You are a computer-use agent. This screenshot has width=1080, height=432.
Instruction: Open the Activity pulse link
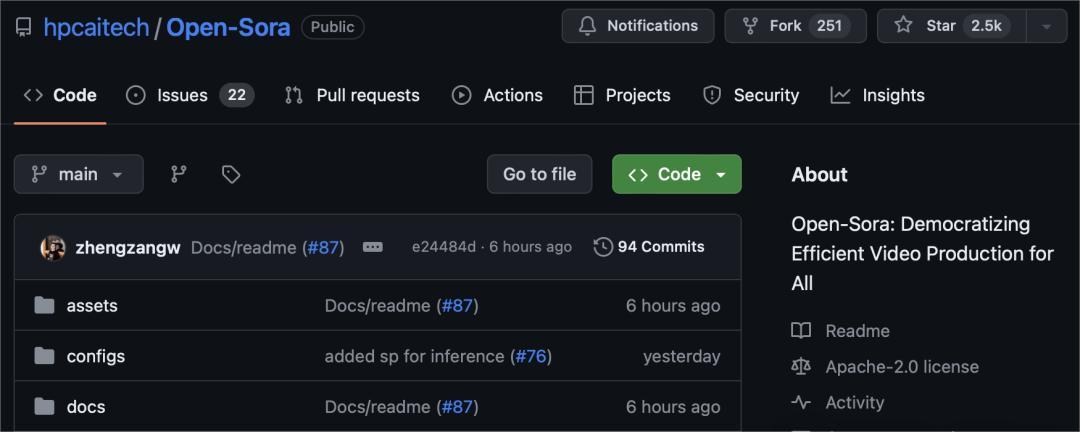tap(854, 403)
